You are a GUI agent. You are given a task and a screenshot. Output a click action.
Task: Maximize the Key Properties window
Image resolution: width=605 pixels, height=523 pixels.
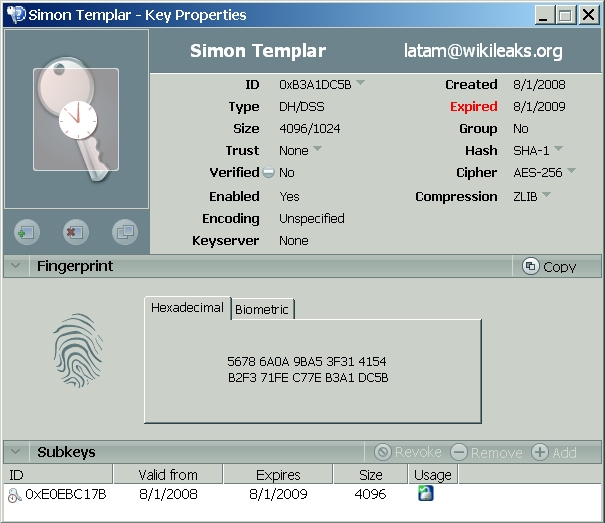(x=566, y=15)
